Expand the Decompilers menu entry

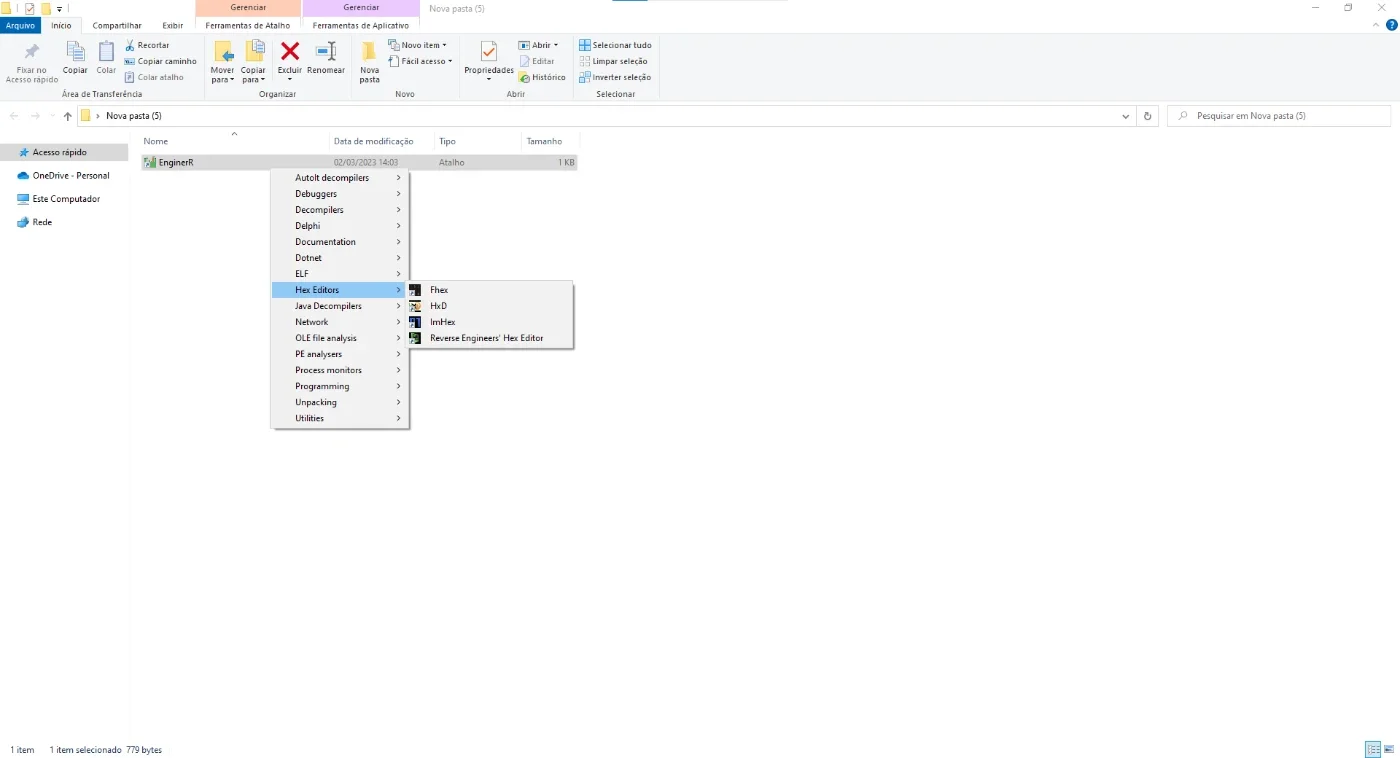click(340, 210)
